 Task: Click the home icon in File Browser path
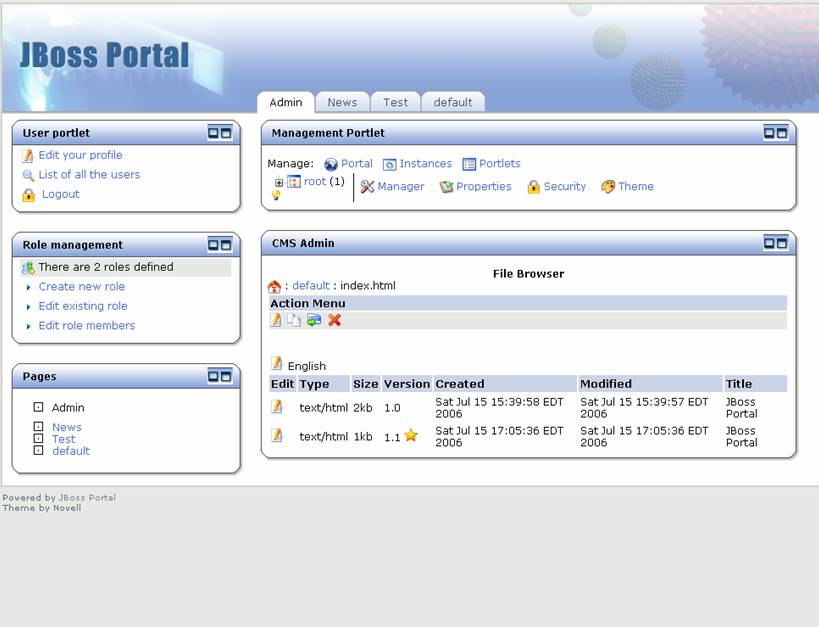(x=274, y=286)
